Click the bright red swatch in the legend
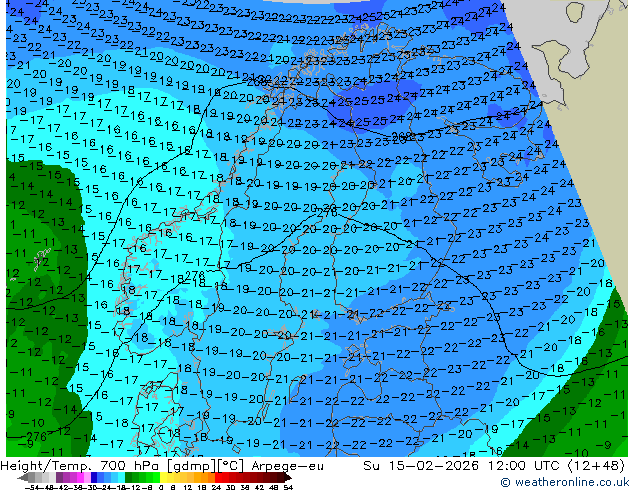Screen dimensions: 634x490 point(218,478)
